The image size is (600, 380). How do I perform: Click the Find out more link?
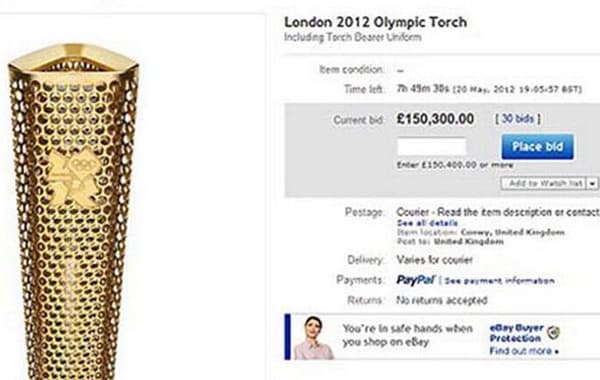coord(523,351)
